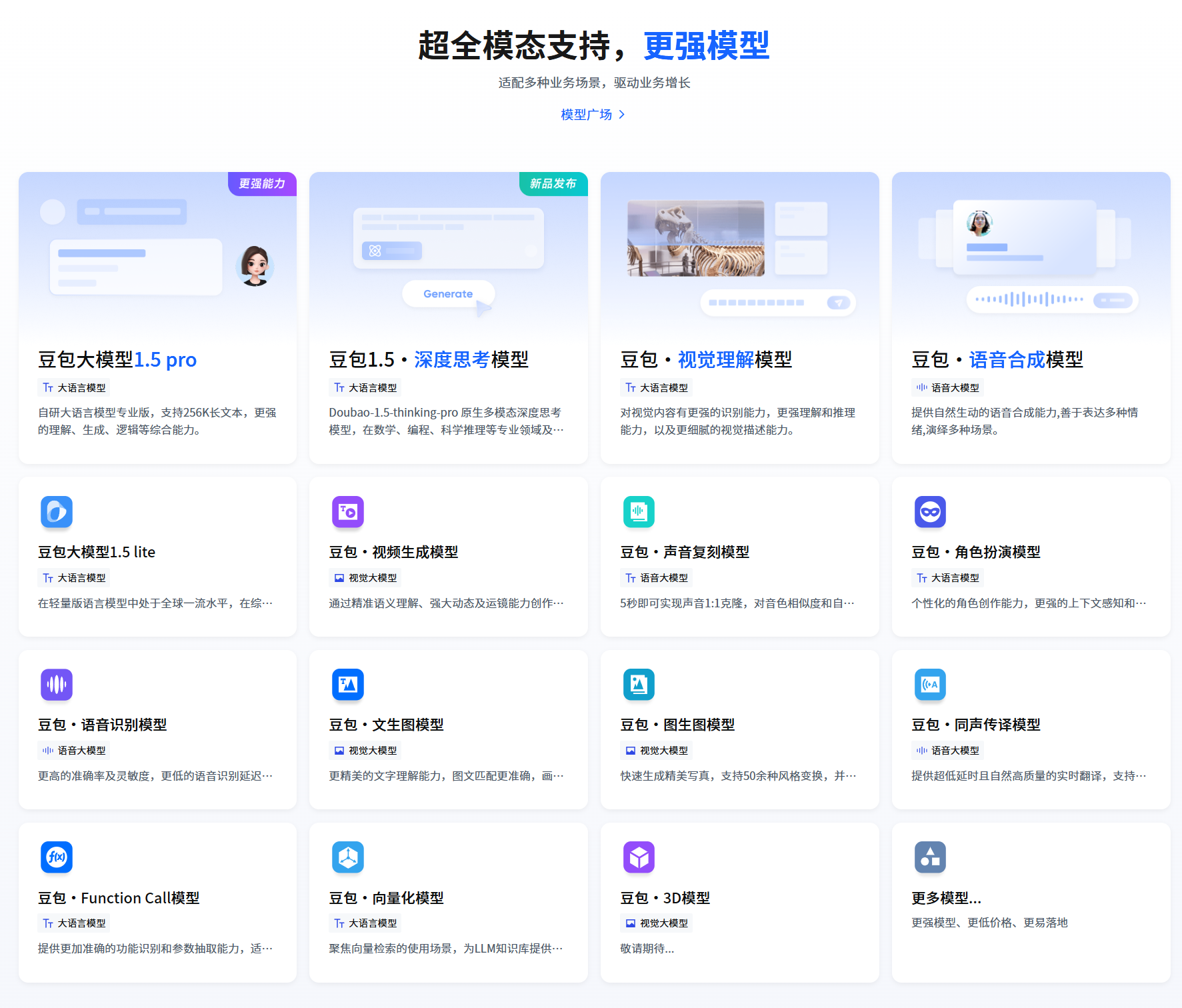Click 语音大模型 tag under 语音合成模型
Image resolution: width=1182 pixels, height=1008 pixels.
[x=947, y=388]
